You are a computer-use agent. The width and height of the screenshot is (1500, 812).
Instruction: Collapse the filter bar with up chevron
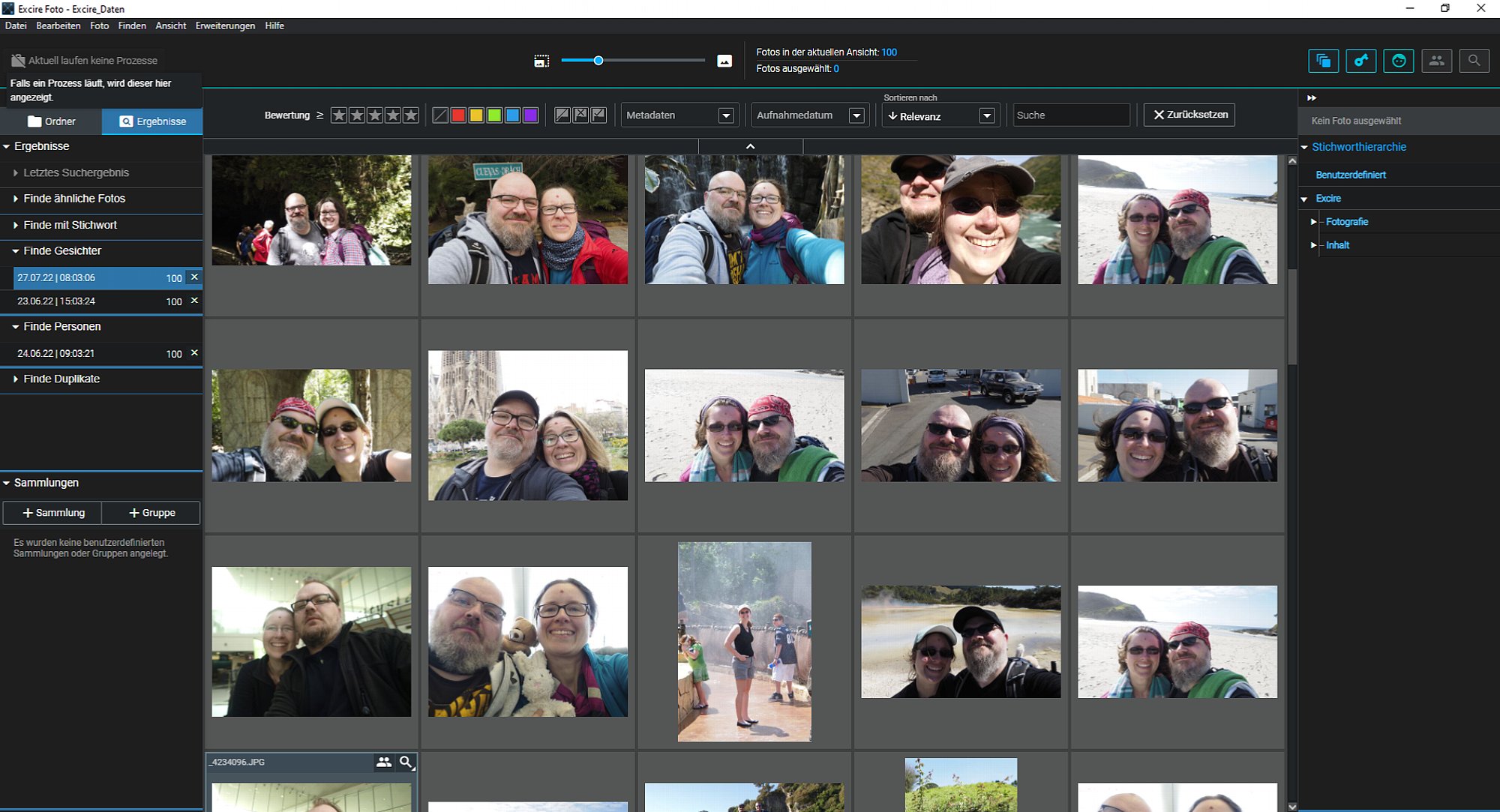(750, 146)
